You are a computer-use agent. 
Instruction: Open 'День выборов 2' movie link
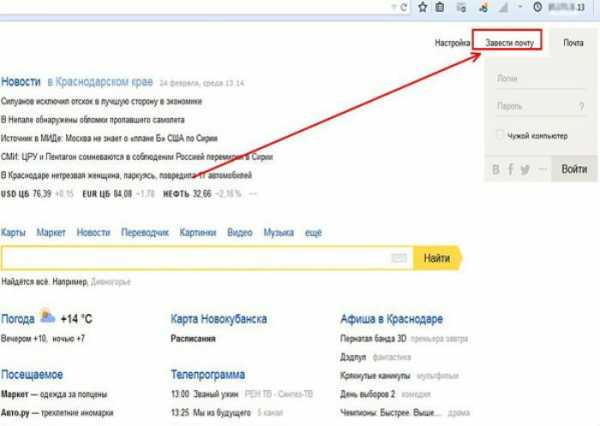click(367, 394)
